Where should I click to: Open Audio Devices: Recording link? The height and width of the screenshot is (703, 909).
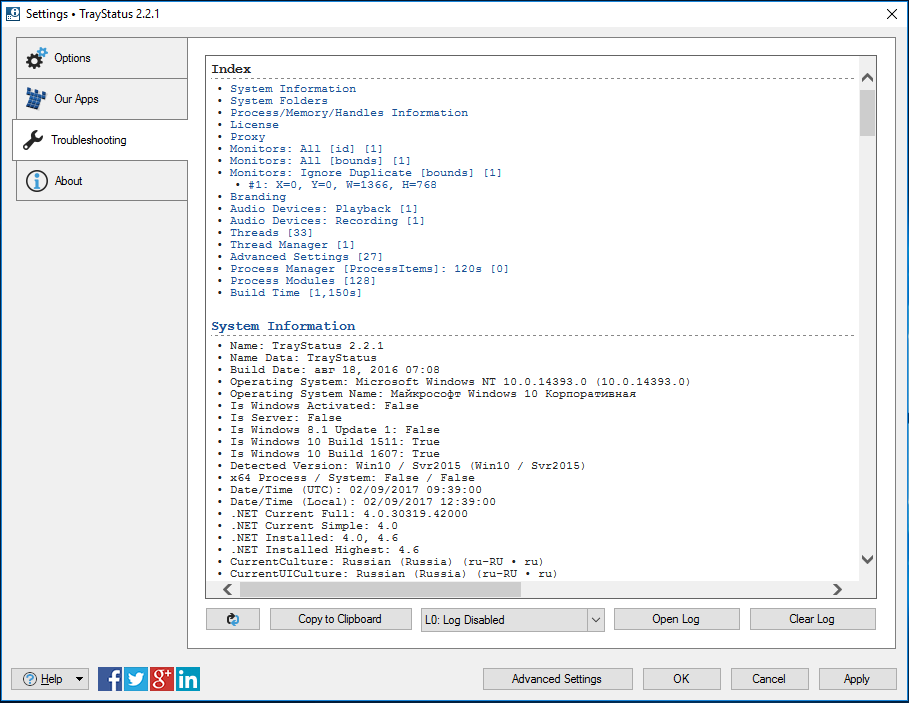pyautogui.click(x=327, y=221)
